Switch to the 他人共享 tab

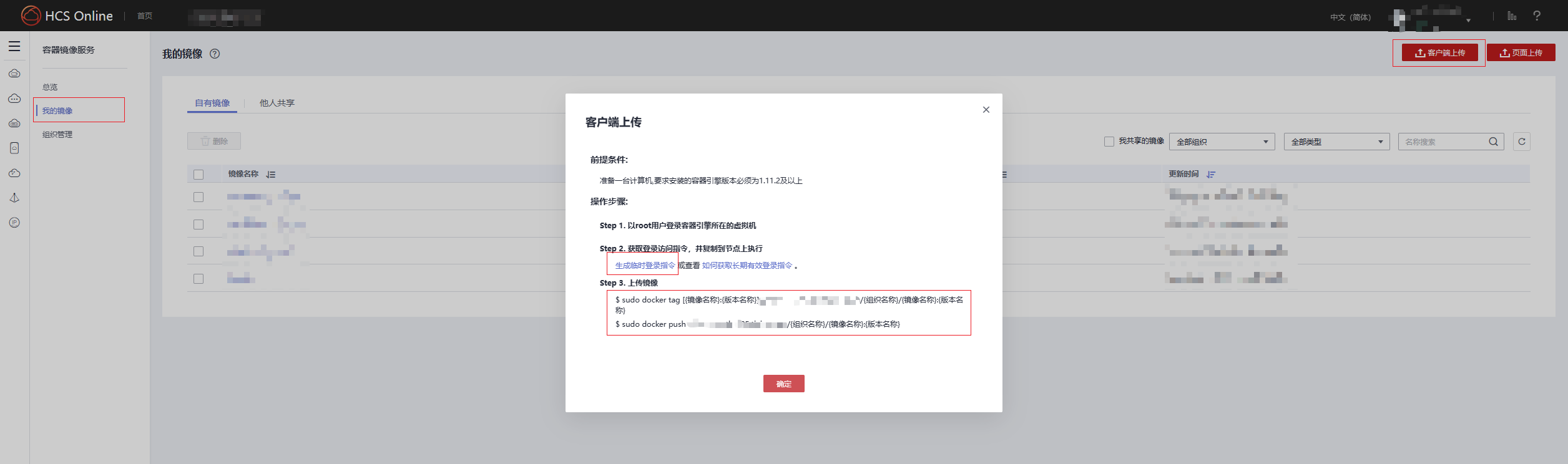pos(277,103)
